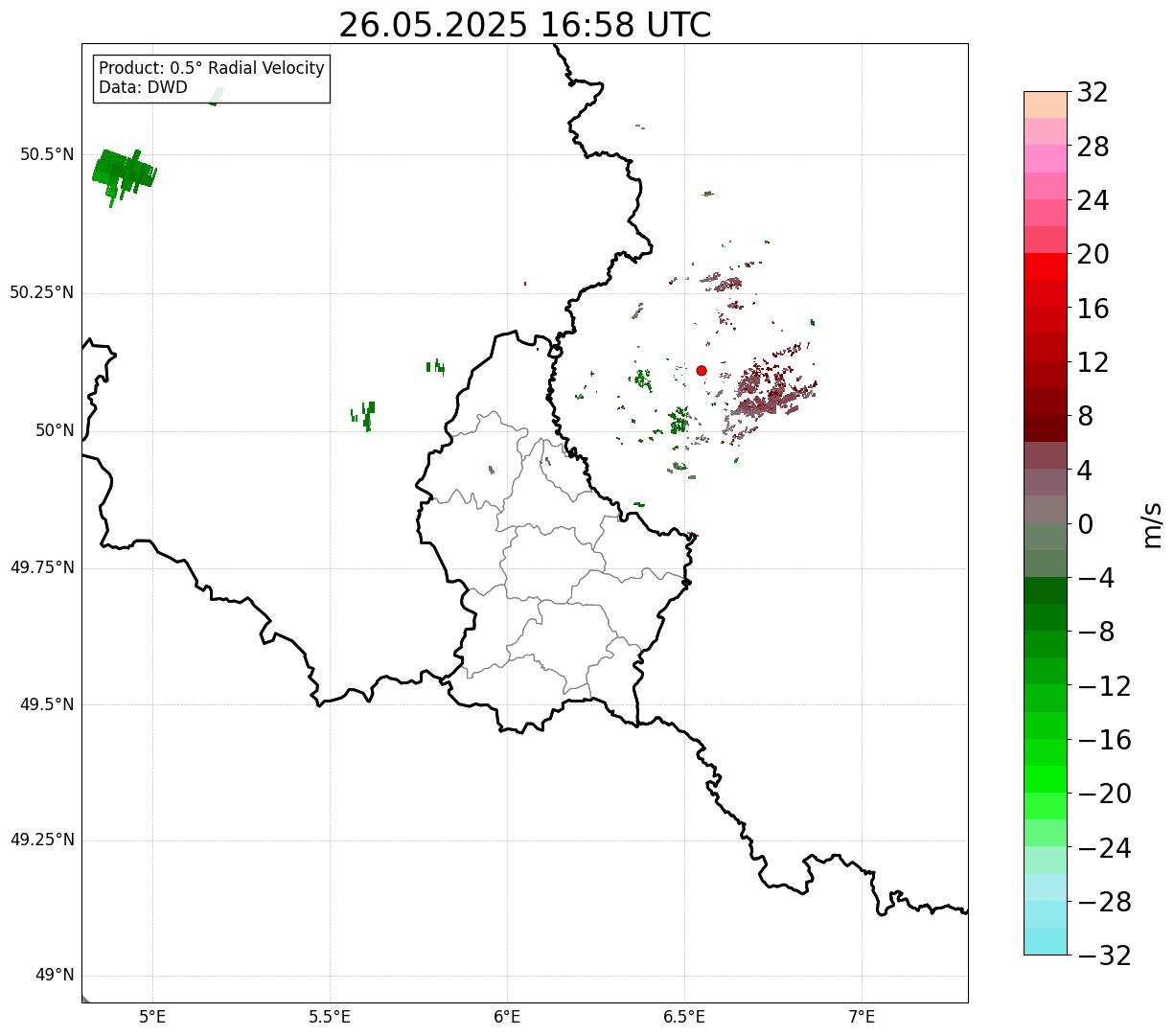Click the 49°N latitude label
Viewport: 1174px width, 1036px height.
click(55, 976)
